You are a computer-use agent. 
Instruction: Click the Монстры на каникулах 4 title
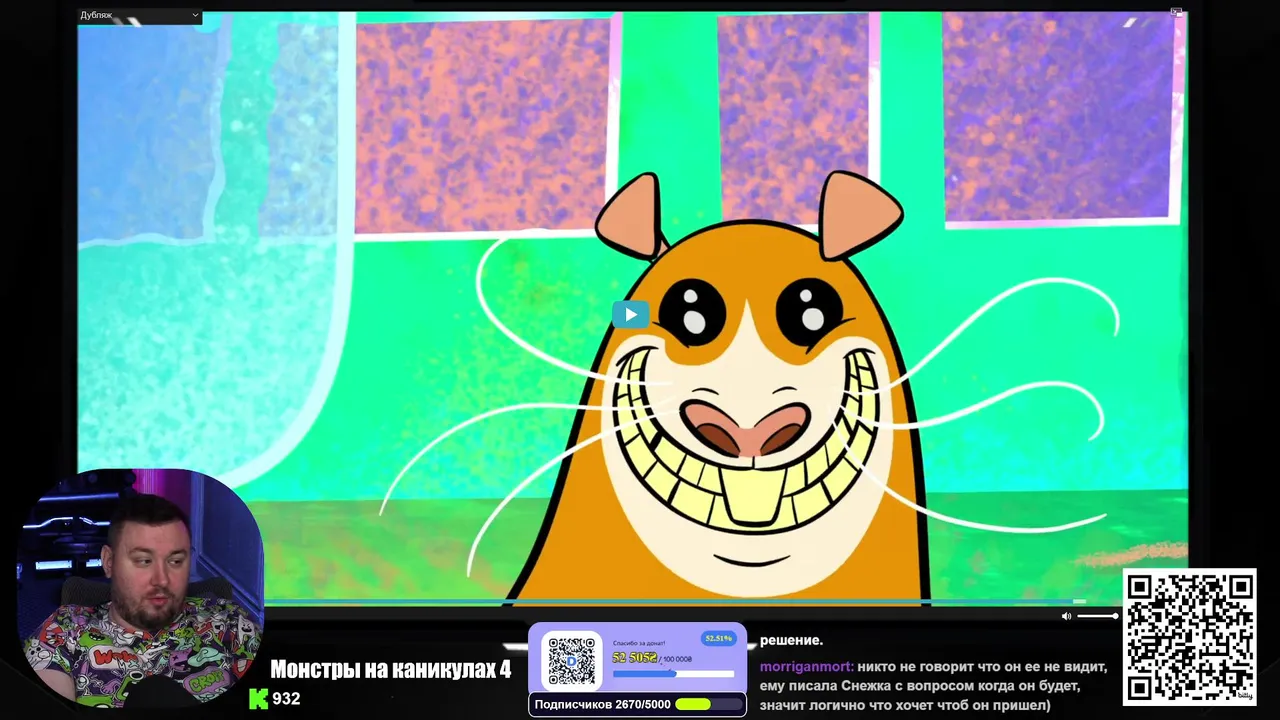[390, 669]
